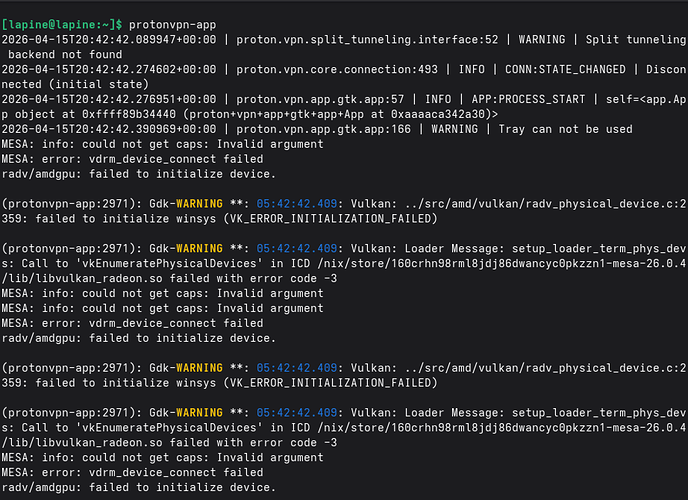Click INFO before APP:PROCESS_START
Screen dimensions: 688x500
point(438,99)
